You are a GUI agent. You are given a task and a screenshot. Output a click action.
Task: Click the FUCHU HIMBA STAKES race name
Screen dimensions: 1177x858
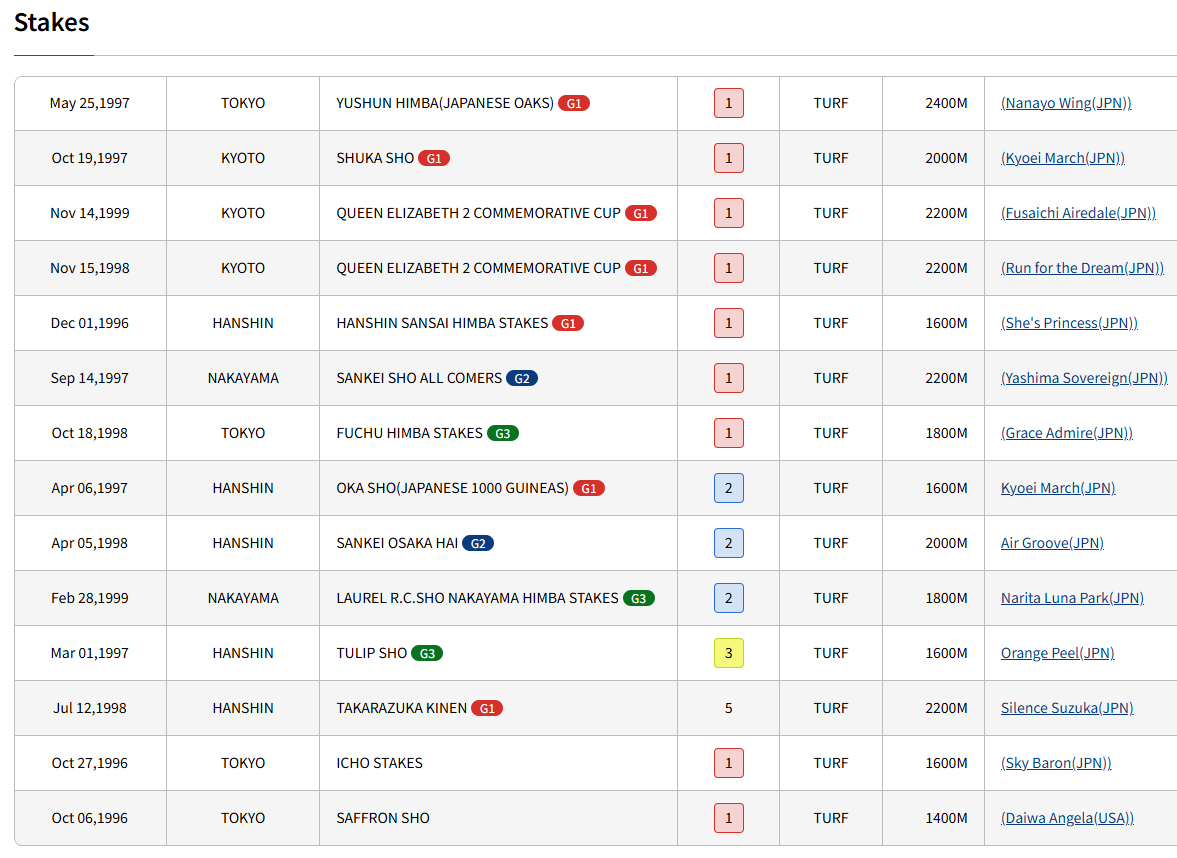click(x=409, y=433)
